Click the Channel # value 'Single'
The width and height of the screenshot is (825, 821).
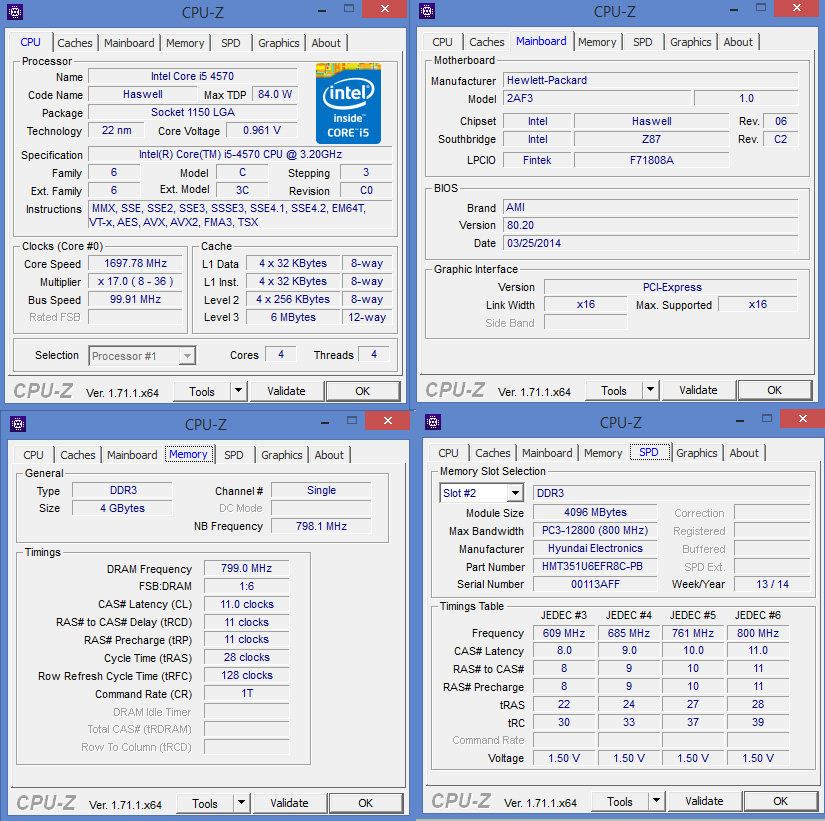click(321, 490)
